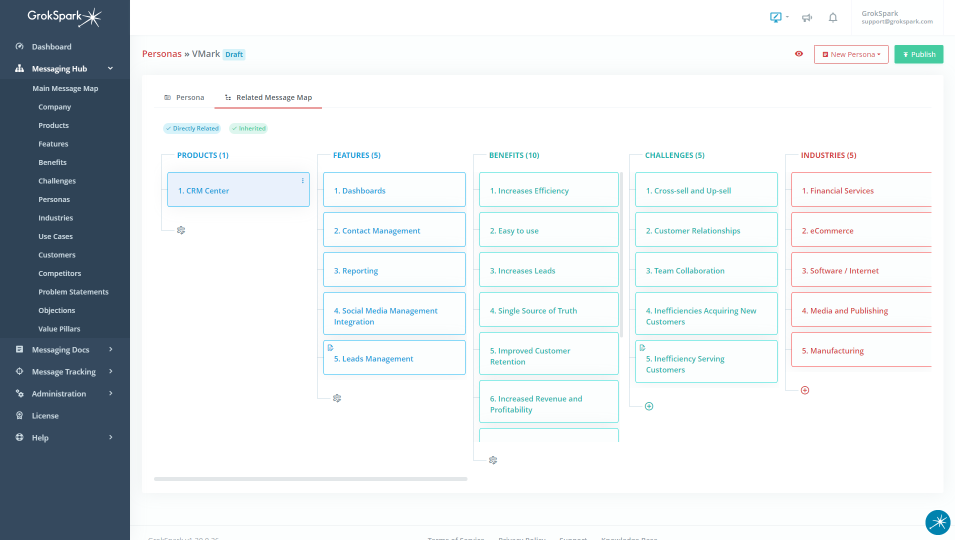Viewport: 960px width, 540px height.
Task: Click the note icon on Inefficiency Serving Customers
Action: tap(642, 348)
